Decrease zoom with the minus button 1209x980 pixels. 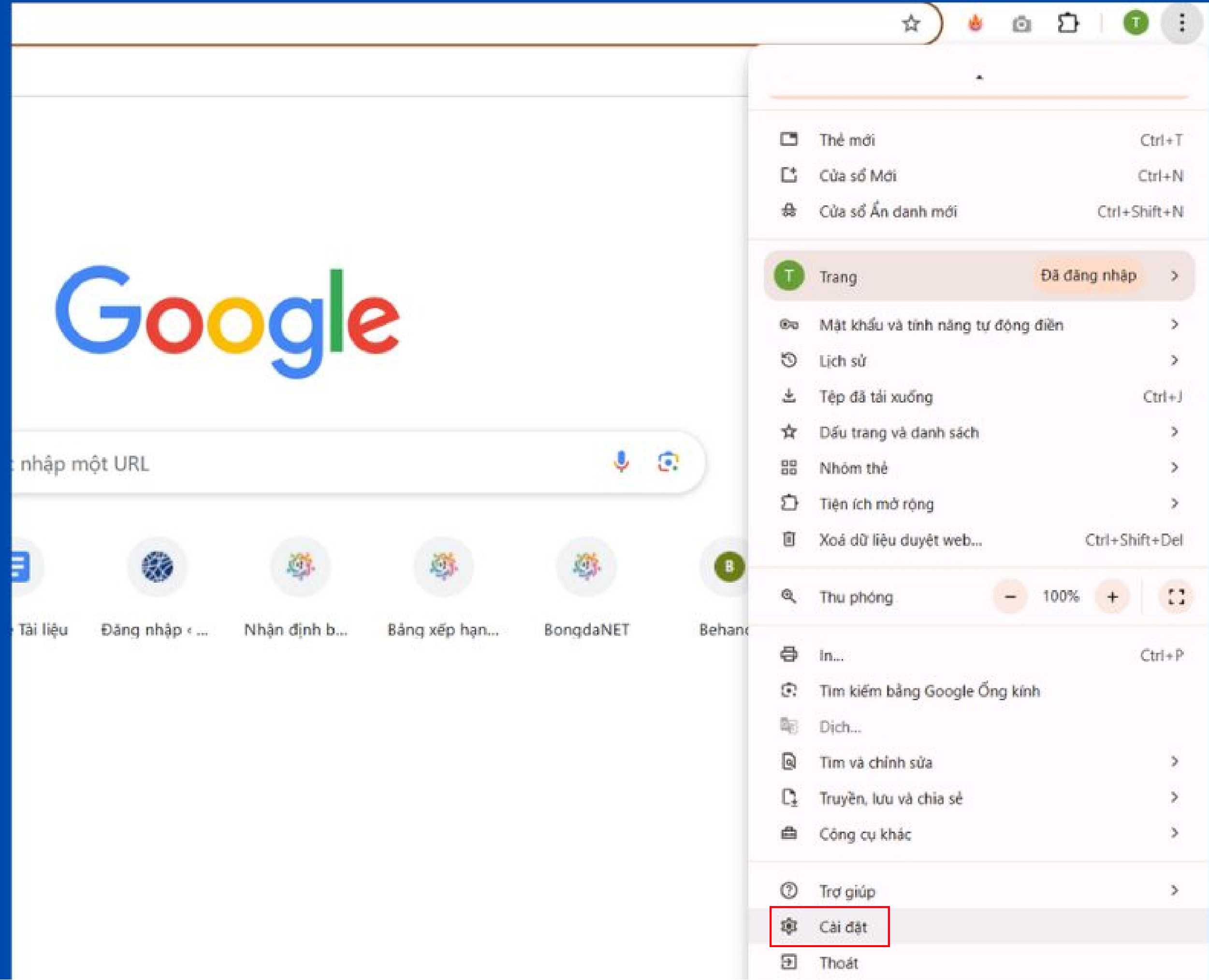[x=1010, y=597]
